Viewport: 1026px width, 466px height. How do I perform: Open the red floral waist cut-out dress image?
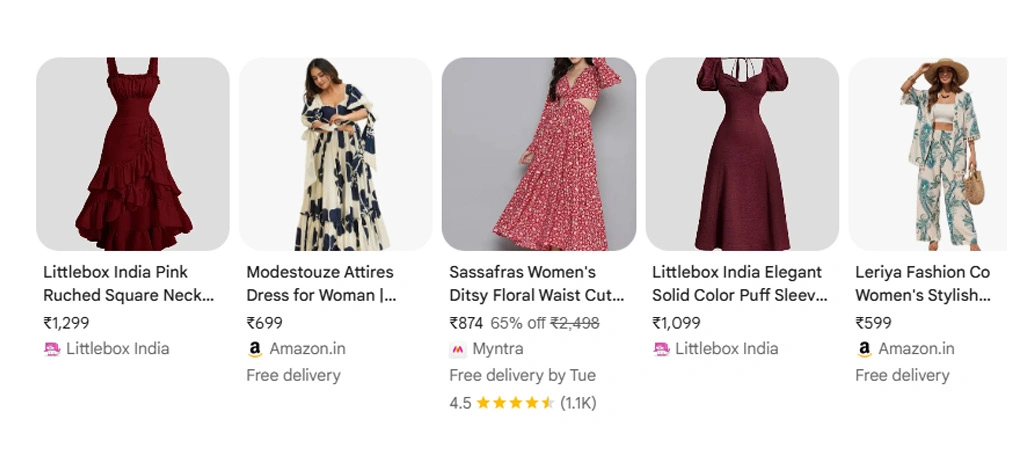[539, 154]
